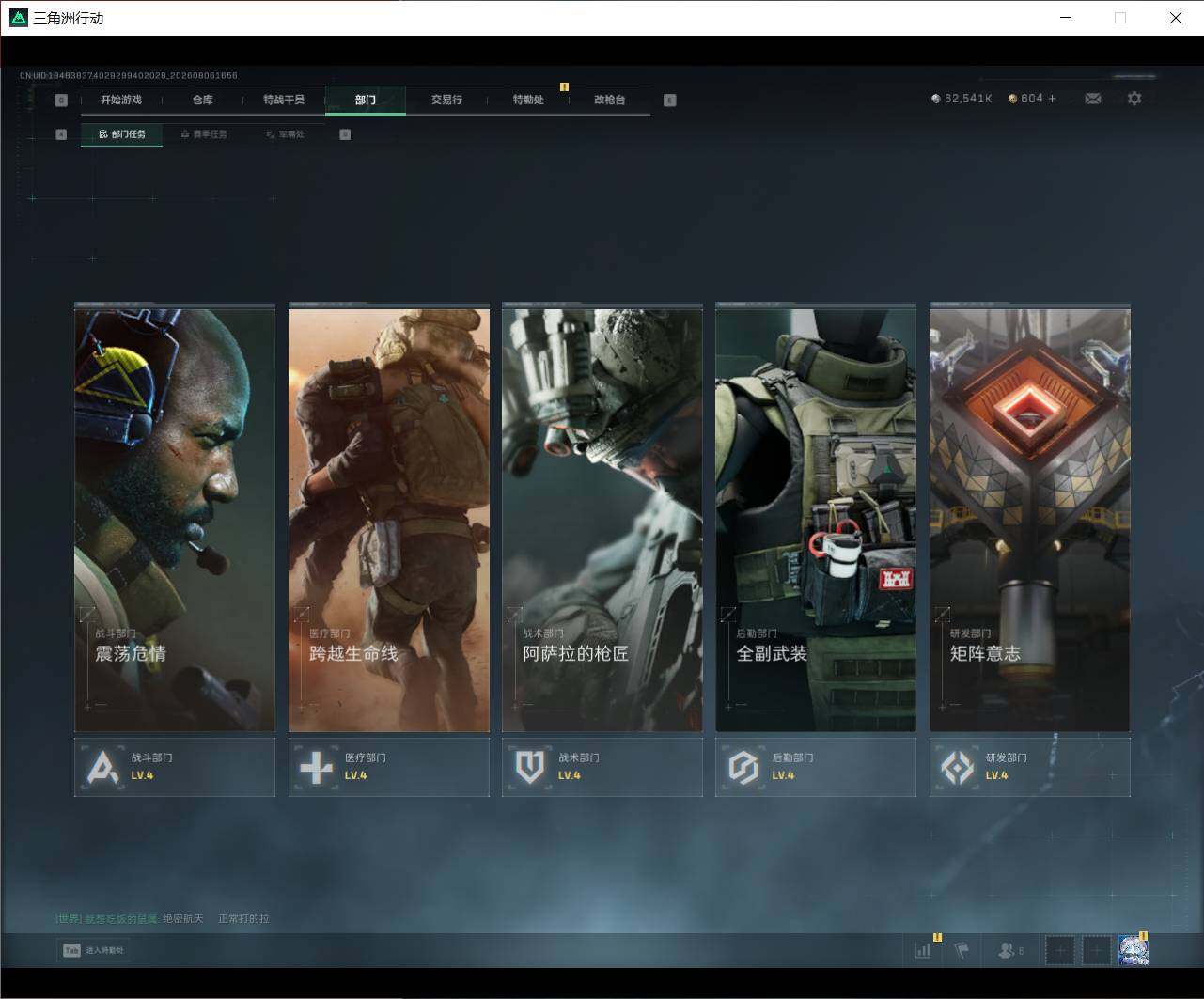The width and height of the screenshot is (1204, 999).
Task: Open the 跨越生命线 medical department card
Action: coord(389,518)
